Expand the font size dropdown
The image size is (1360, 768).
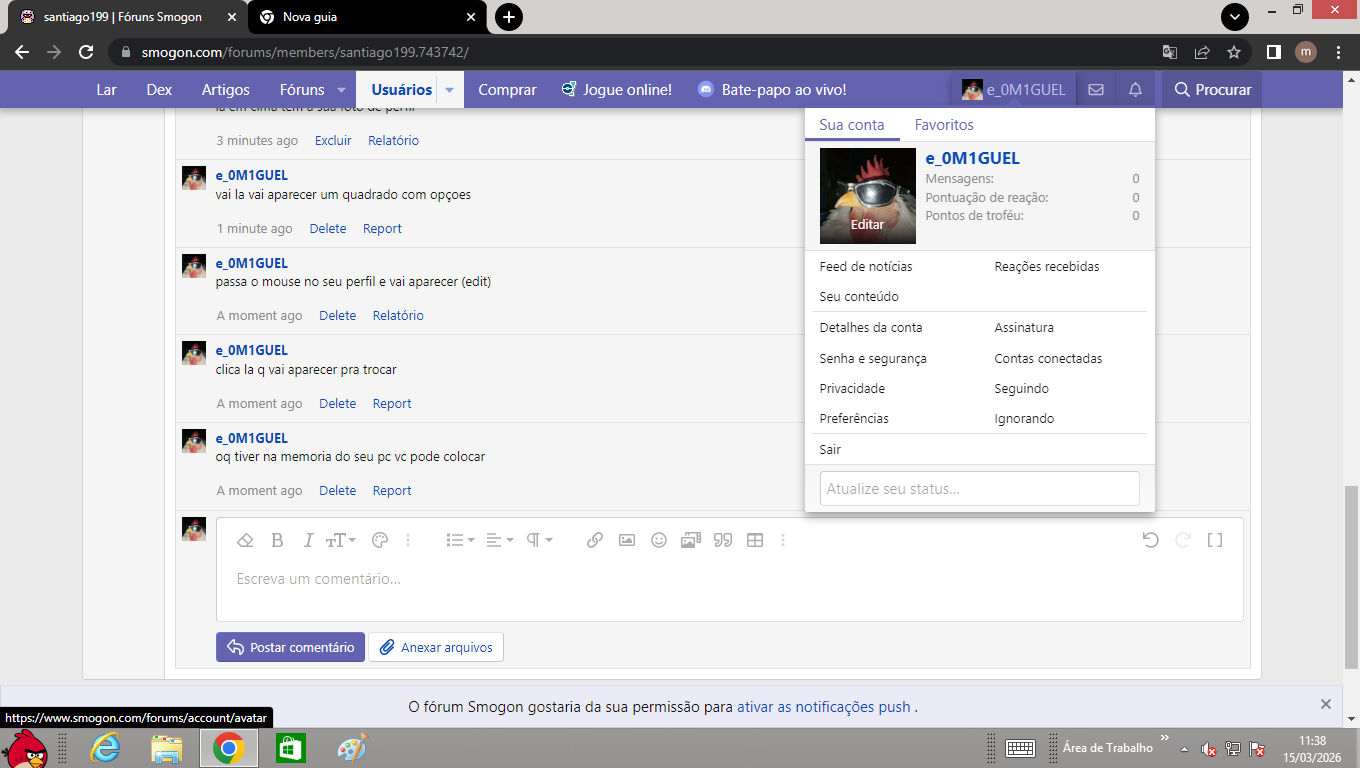pos(339,540)
